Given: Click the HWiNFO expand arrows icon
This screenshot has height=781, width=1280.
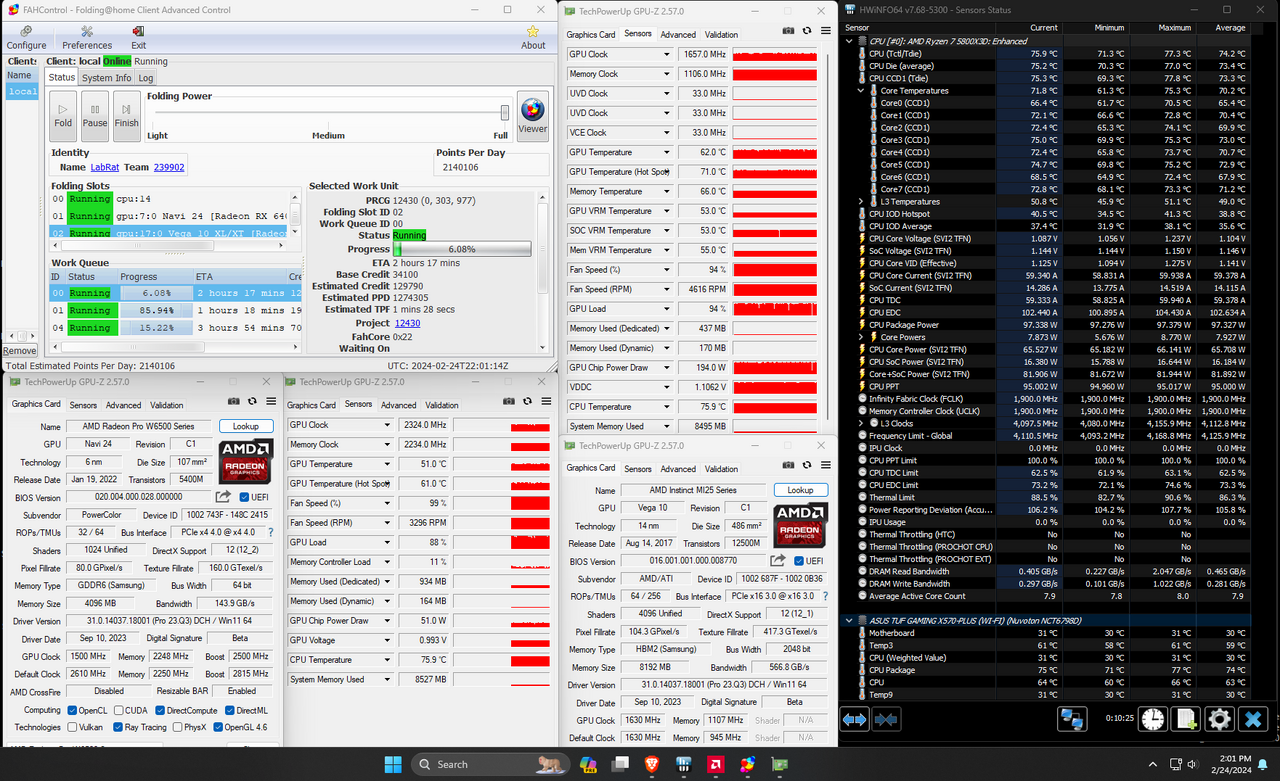Looking at the screenshot, I should click(x=854, y=719).
